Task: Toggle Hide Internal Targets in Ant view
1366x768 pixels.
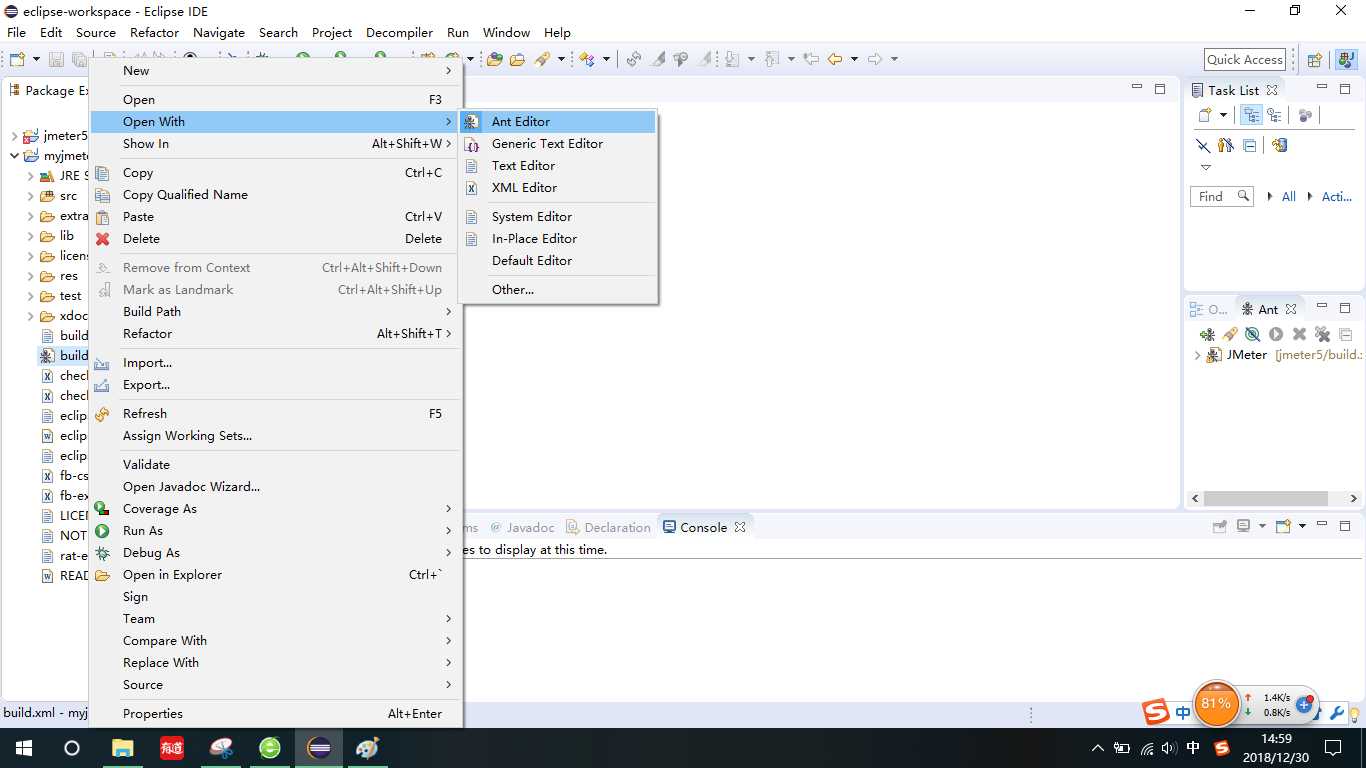Action: pyautogui.click(x=1252, y=334)
